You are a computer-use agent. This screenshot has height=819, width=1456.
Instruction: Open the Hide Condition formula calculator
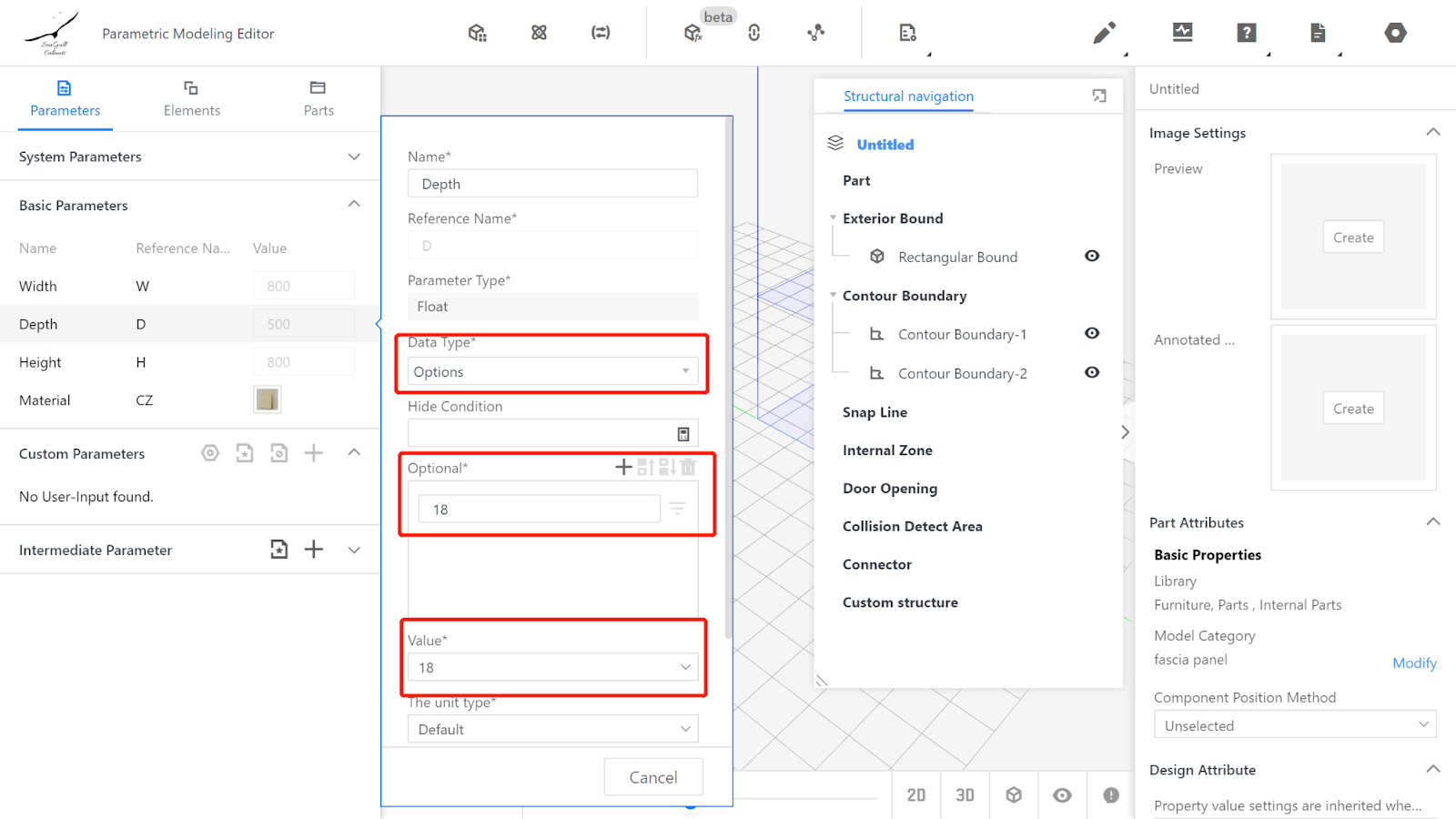[x=683, y=434]
